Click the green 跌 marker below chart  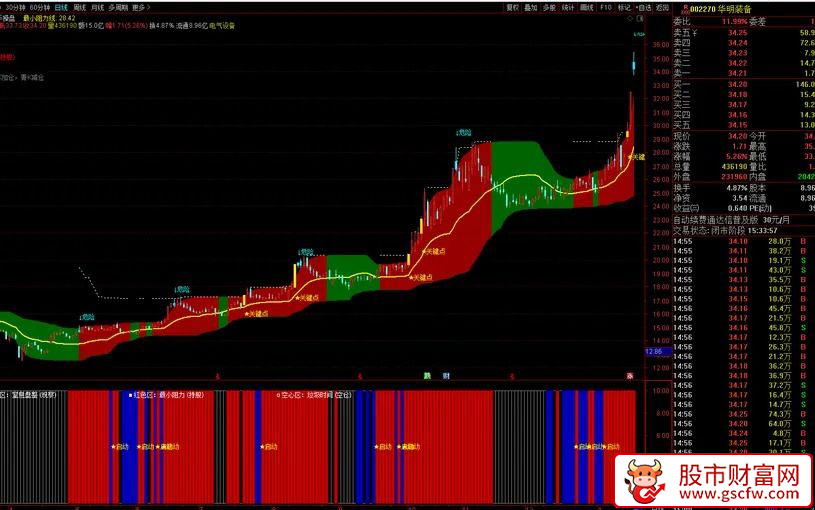(x=427, y=375)
